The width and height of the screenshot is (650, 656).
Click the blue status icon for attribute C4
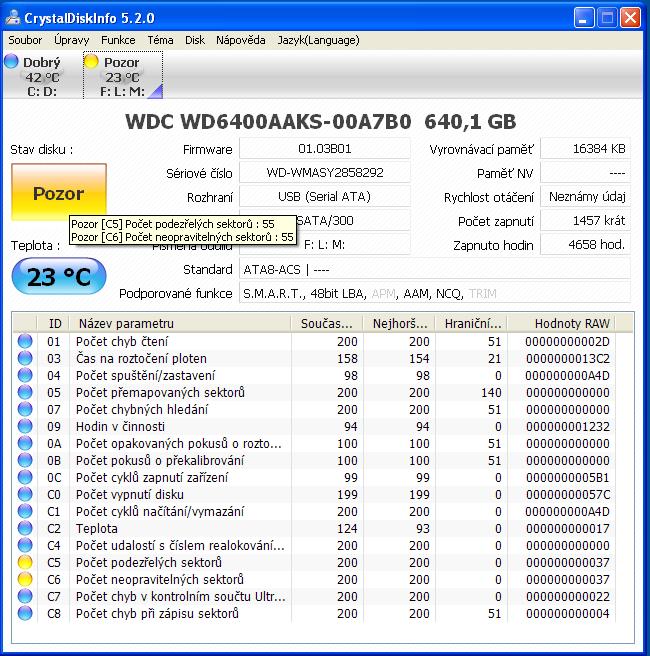25,545
